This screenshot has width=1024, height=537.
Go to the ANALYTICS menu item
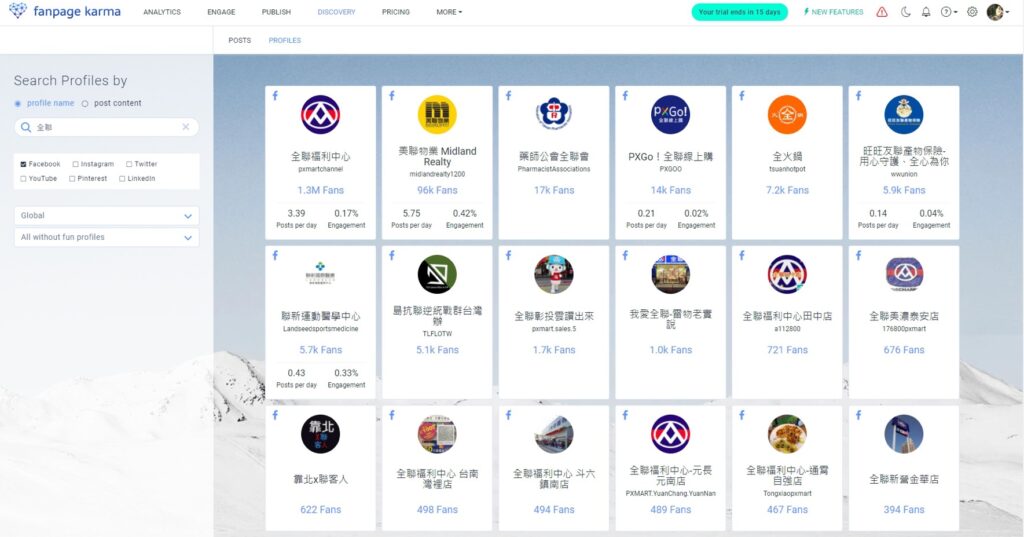click(162, 12)
